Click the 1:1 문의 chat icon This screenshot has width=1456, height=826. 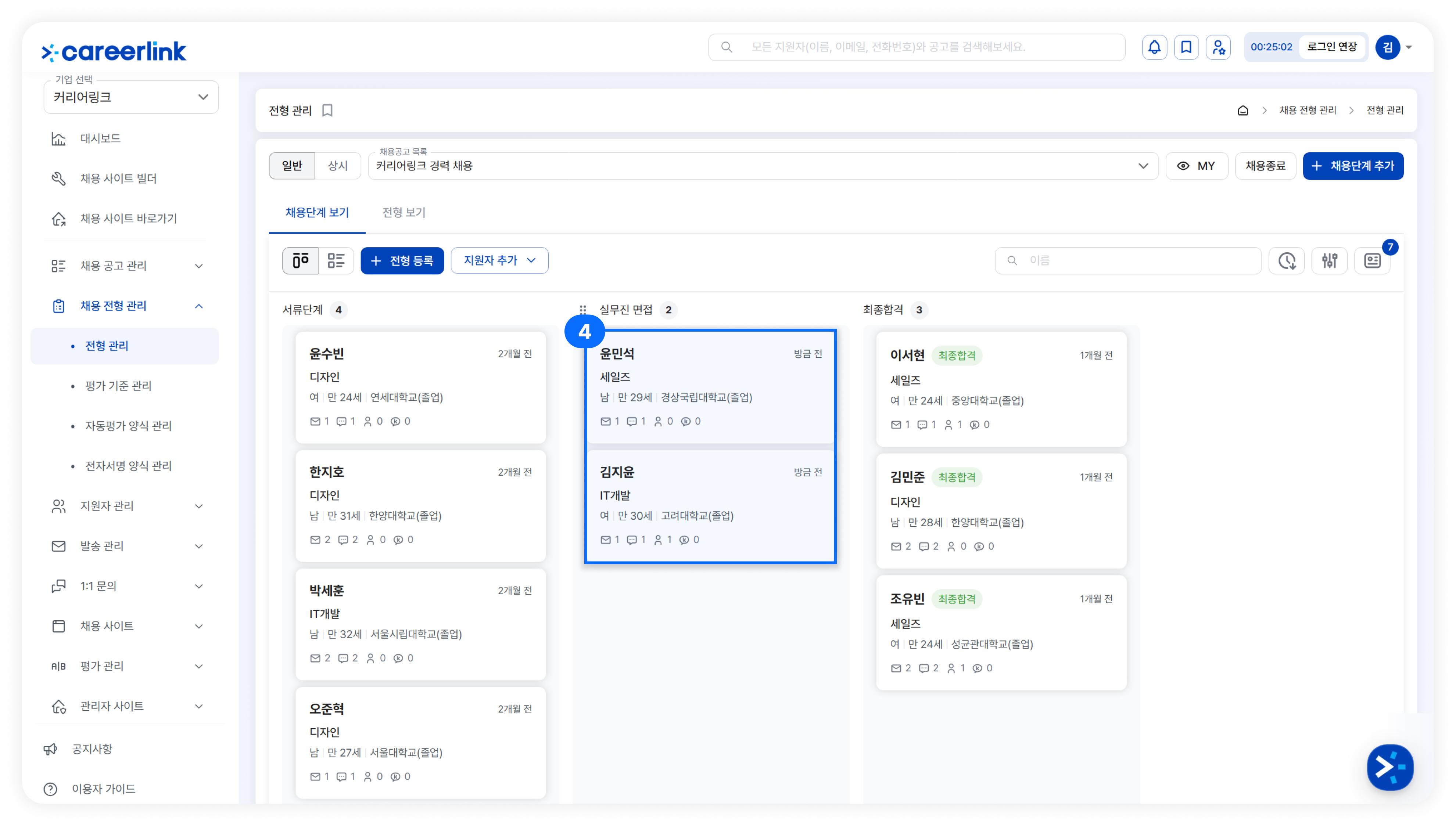[58, 586]
